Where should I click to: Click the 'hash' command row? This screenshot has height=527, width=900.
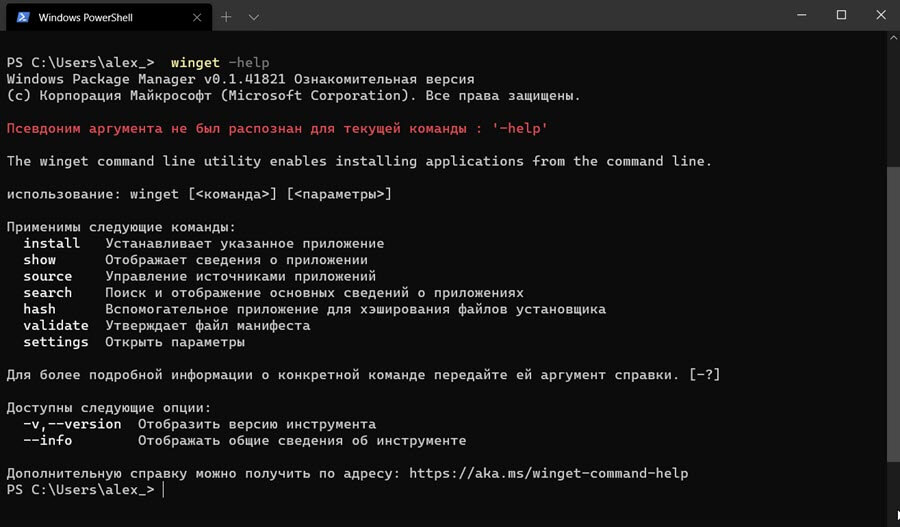(x=315, y=309)
